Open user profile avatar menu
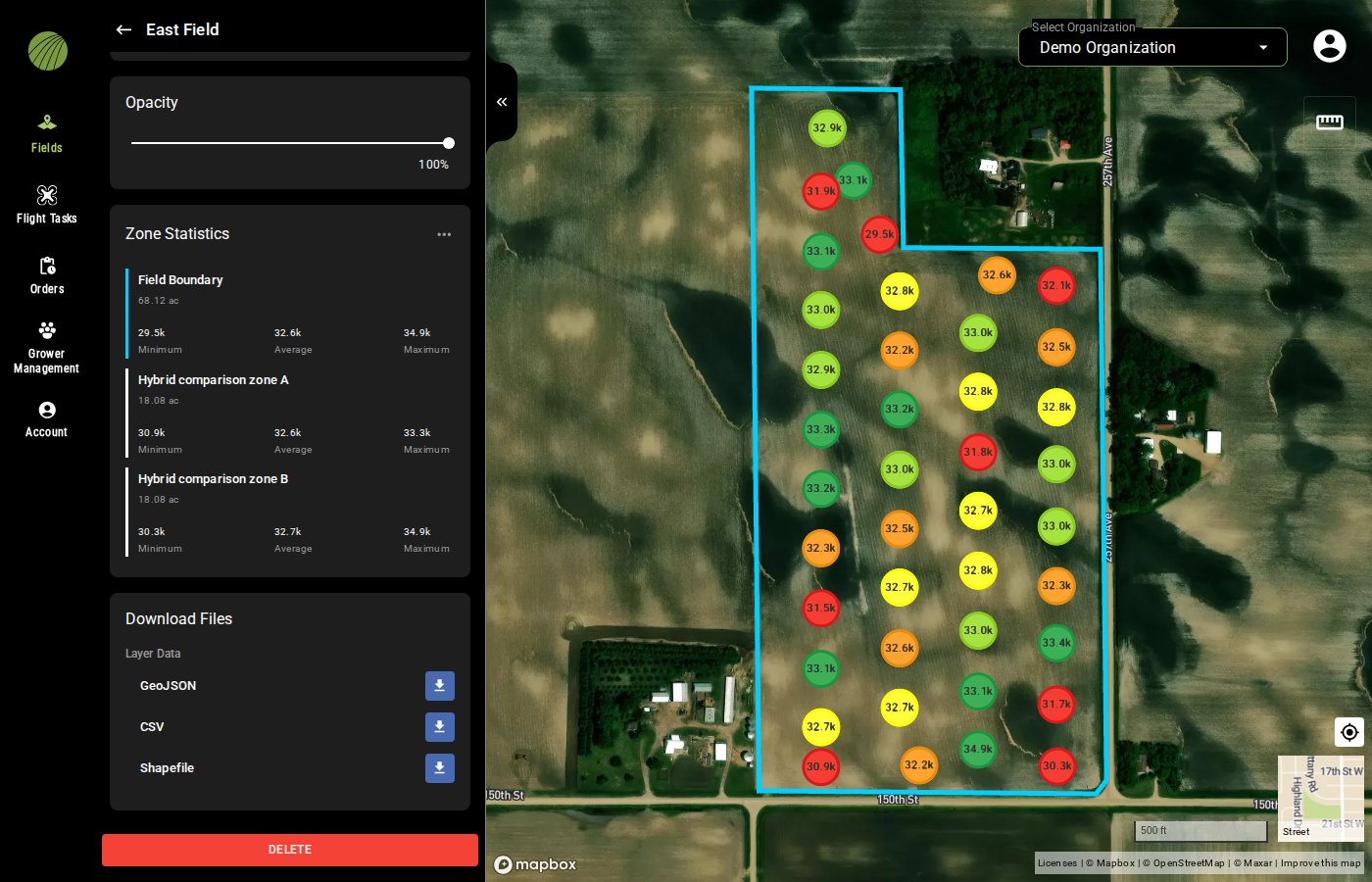Viewport: 1372px width, 882px height. [1329, 46]
